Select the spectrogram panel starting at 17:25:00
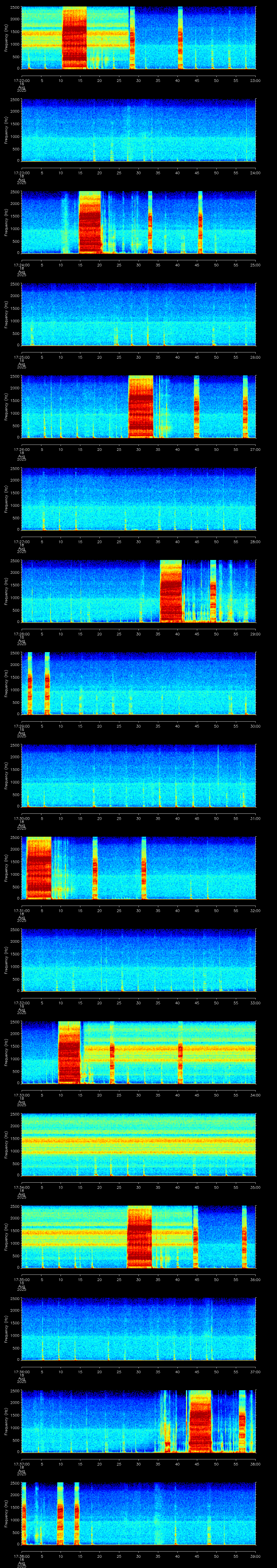The width and height of the screenshot is (277, 1568). pos(138,315)
